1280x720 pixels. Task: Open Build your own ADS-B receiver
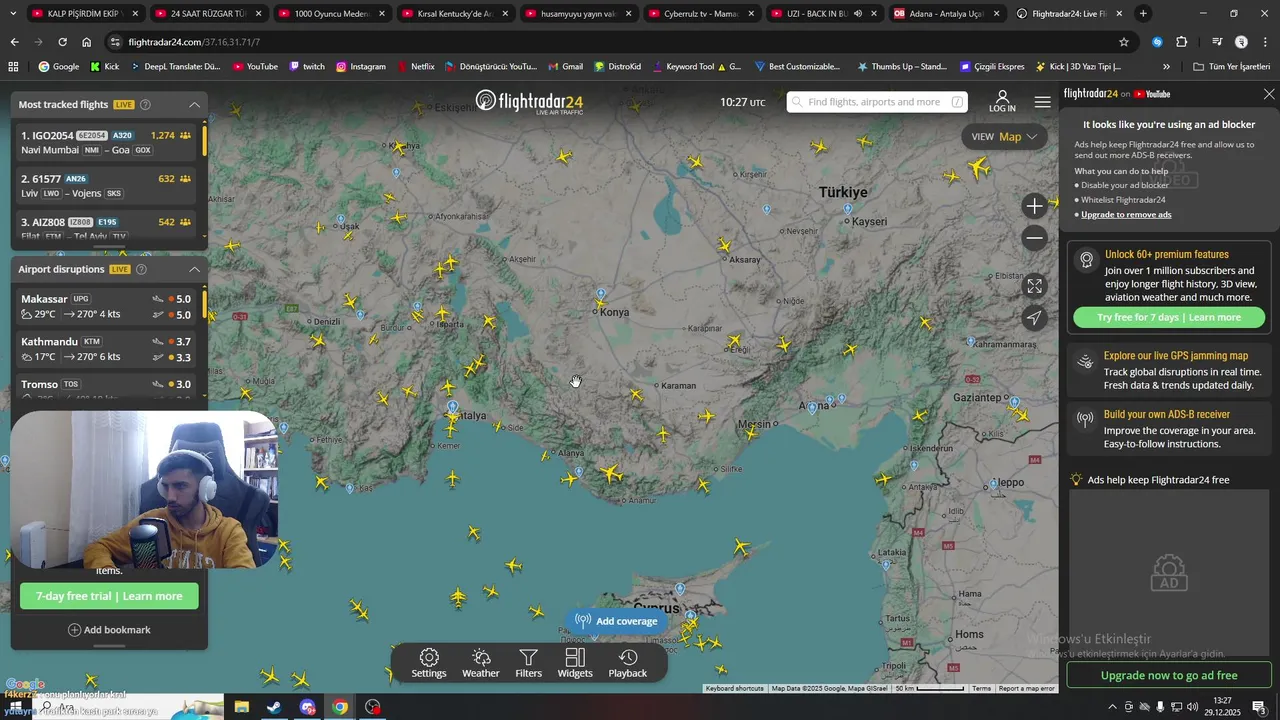click(x=1169, y=429)
